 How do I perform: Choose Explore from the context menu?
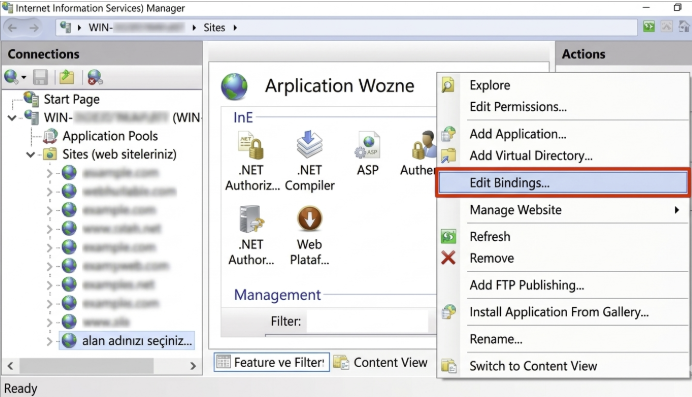(490, 85)
